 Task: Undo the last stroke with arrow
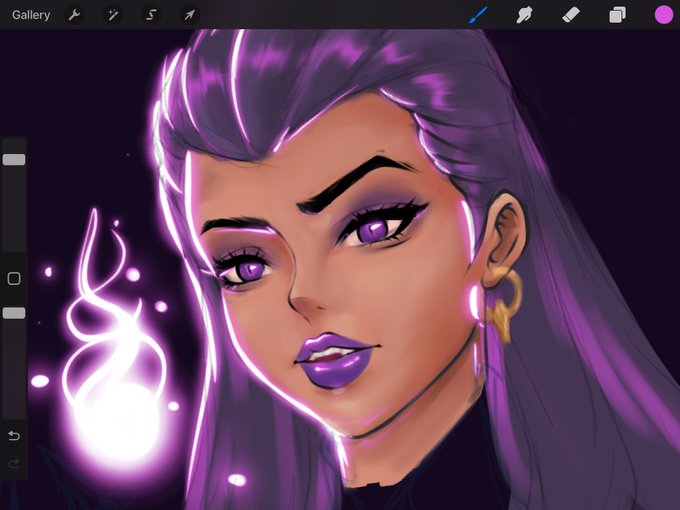click(14, 435)
